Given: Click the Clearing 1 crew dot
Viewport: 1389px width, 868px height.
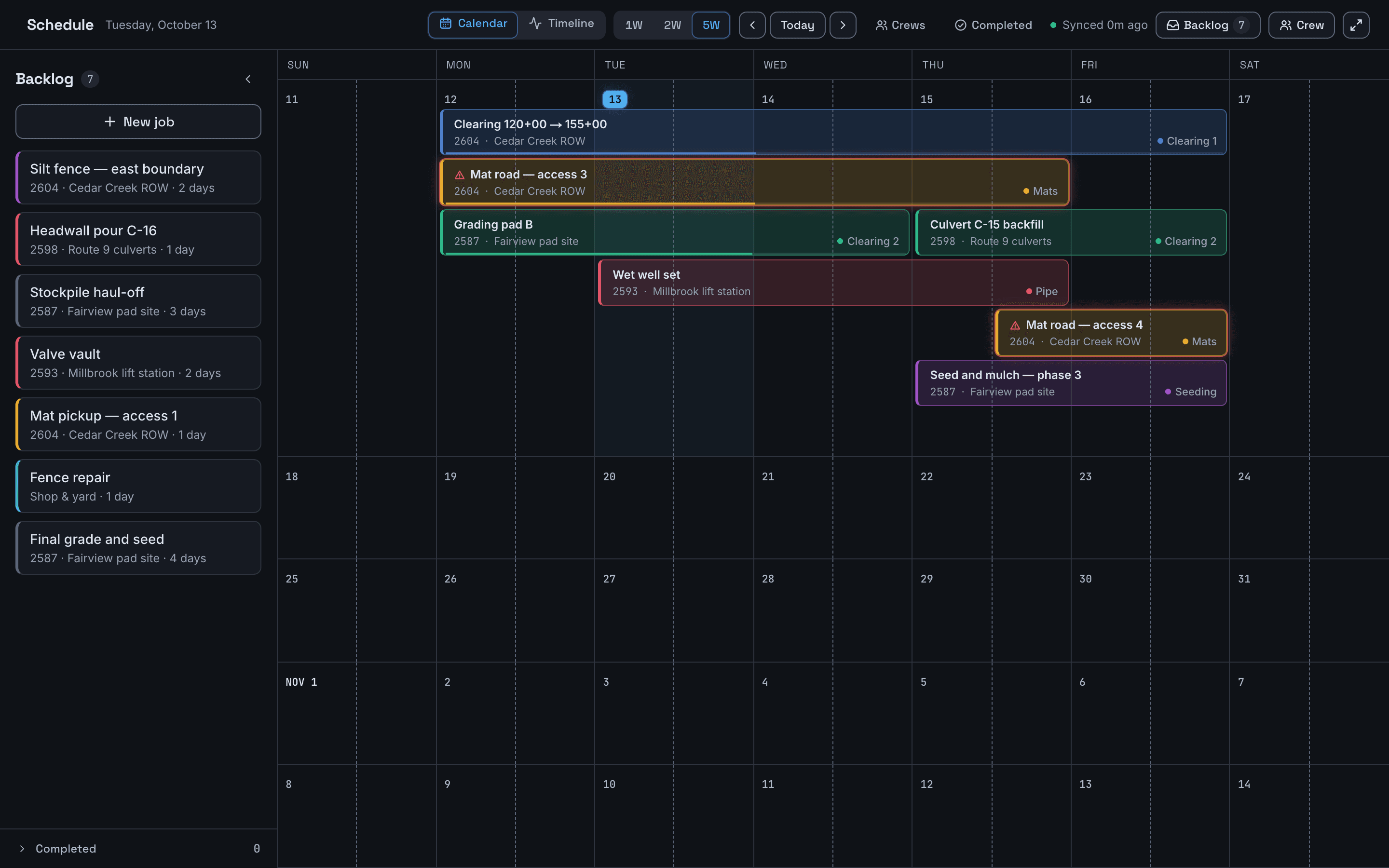Looking at the screenshot, I should tap(1160, 141).
